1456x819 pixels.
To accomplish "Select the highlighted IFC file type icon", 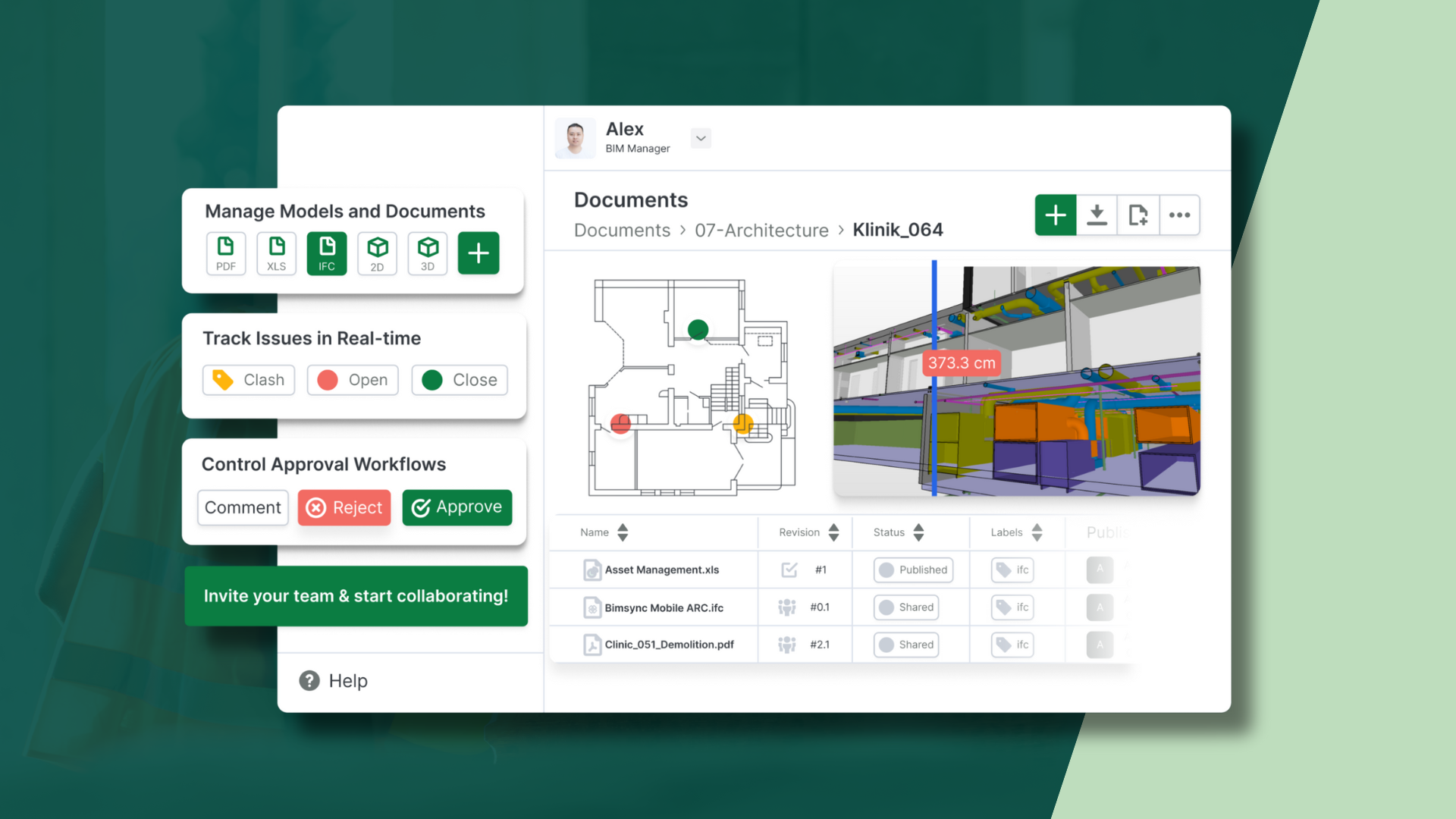I will 327,253.
